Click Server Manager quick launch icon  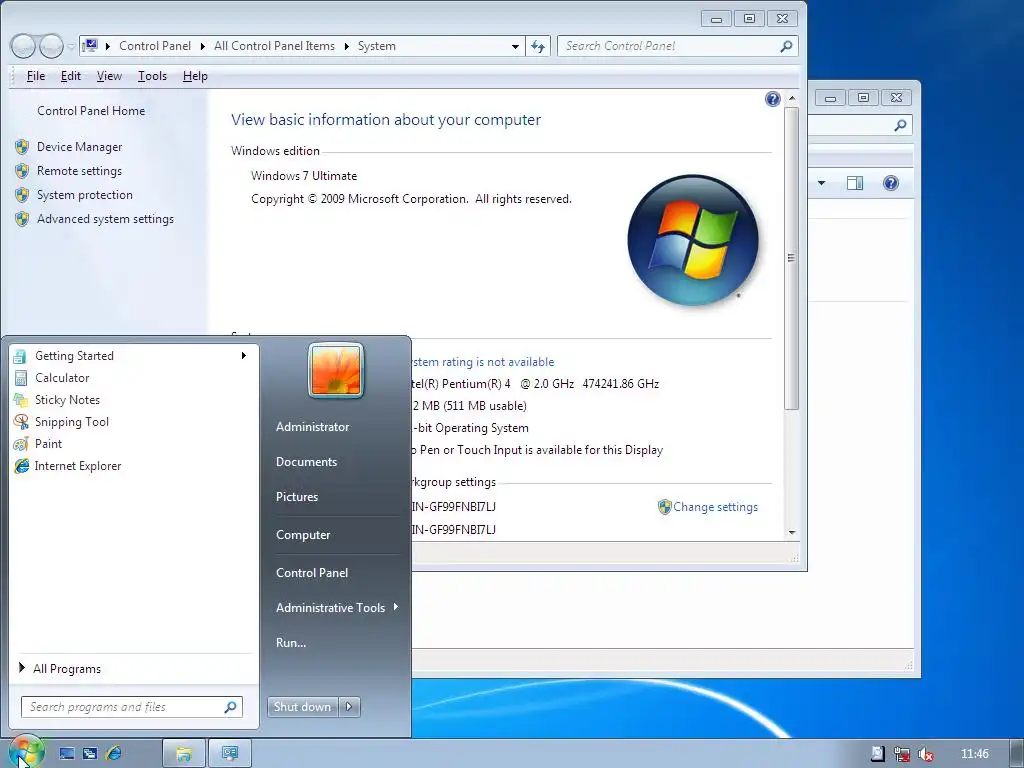(67, 754)
